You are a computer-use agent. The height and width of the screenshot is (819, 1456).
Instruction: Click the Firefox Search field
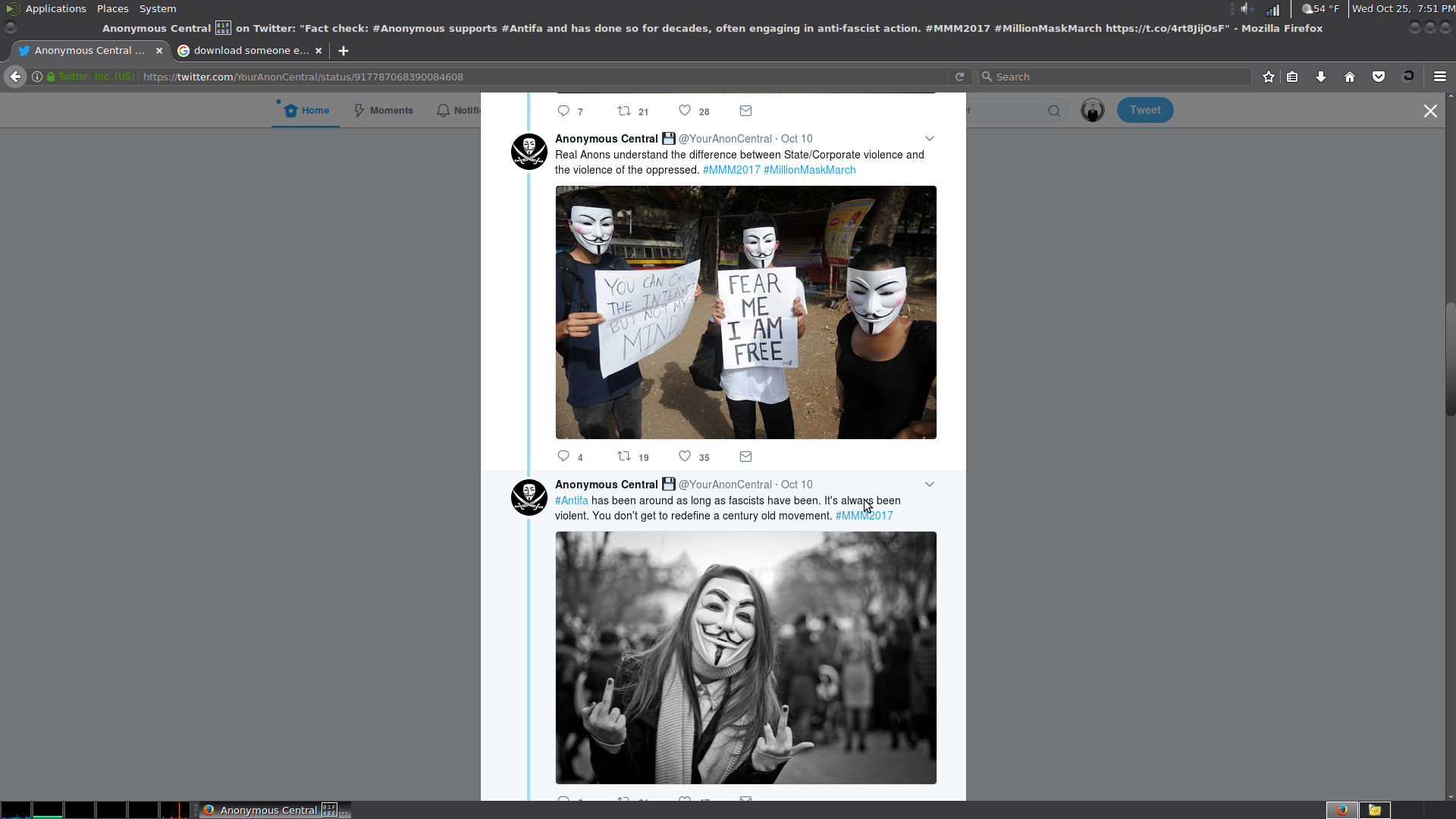[1115, 77]
